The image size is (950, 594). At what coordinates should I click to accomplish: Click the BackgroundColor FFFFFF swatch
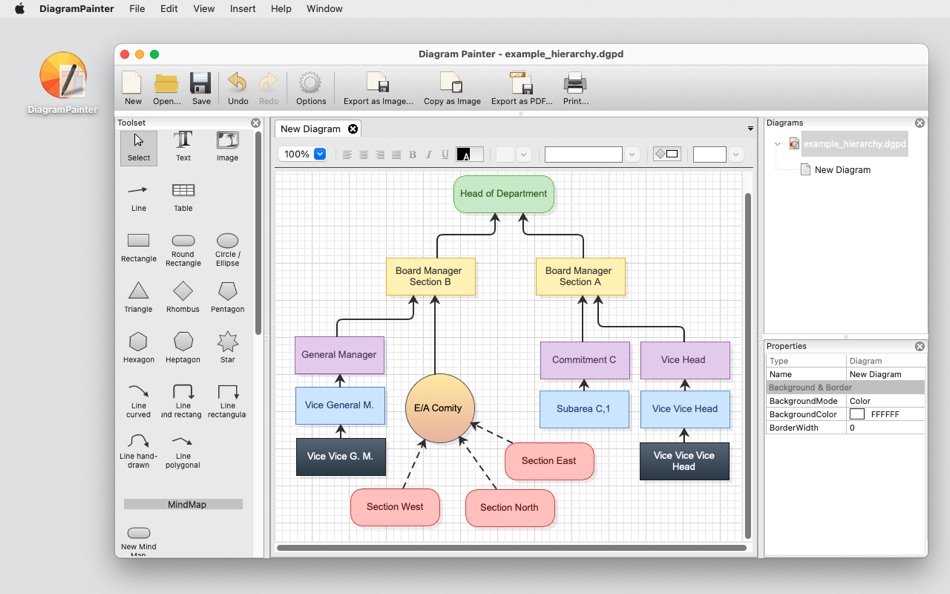[x=857, y=414]
